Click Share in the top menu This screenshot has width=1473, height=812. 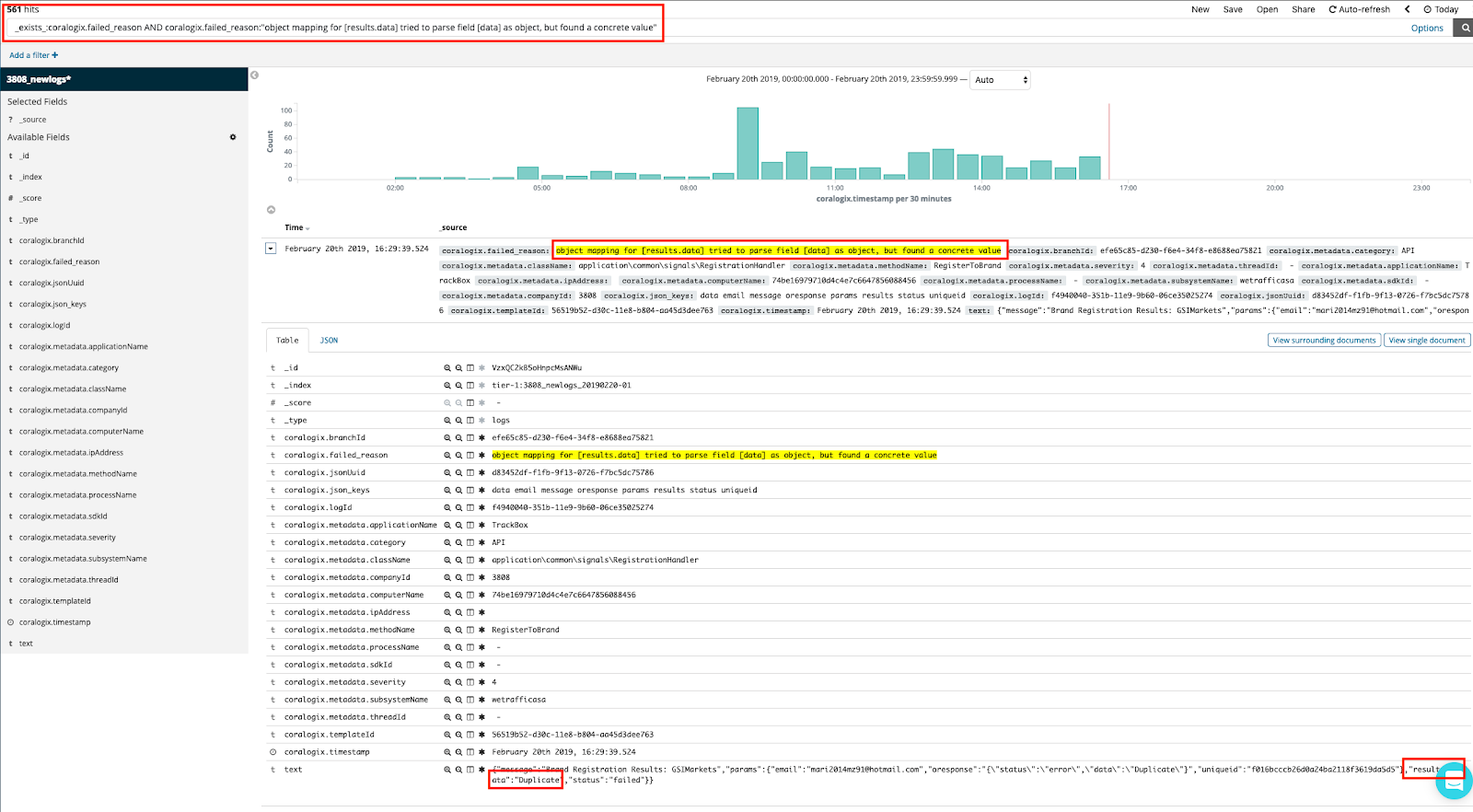pyautogui.click(x=1304, y=9)
